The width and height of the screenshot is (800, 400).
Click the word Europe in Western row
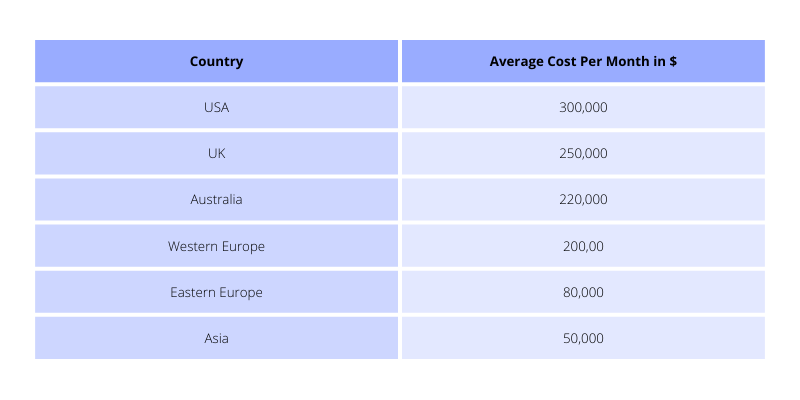click(243, 247)
